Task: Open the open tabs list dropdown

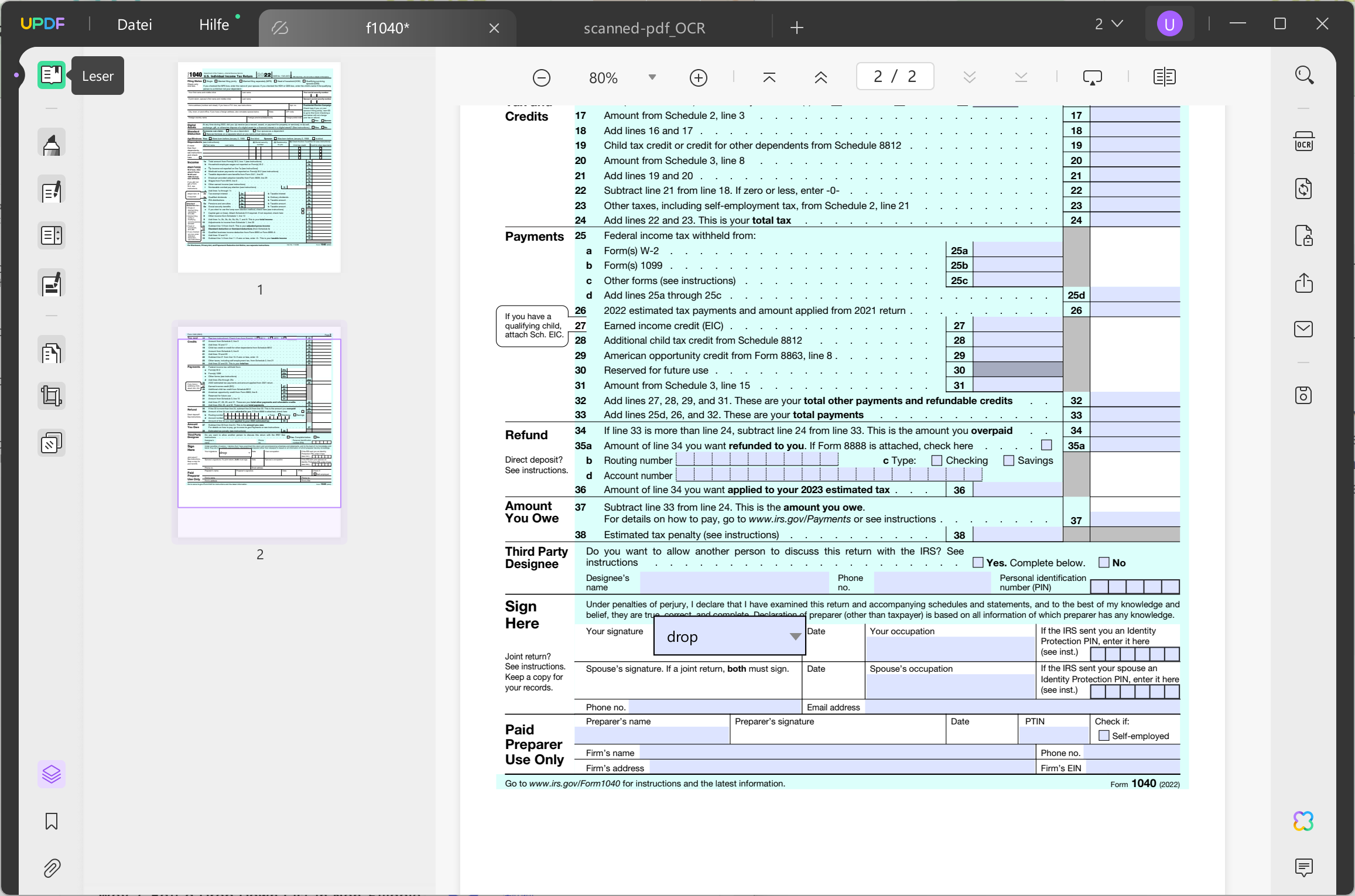Action: click(x=1110, y=23)
